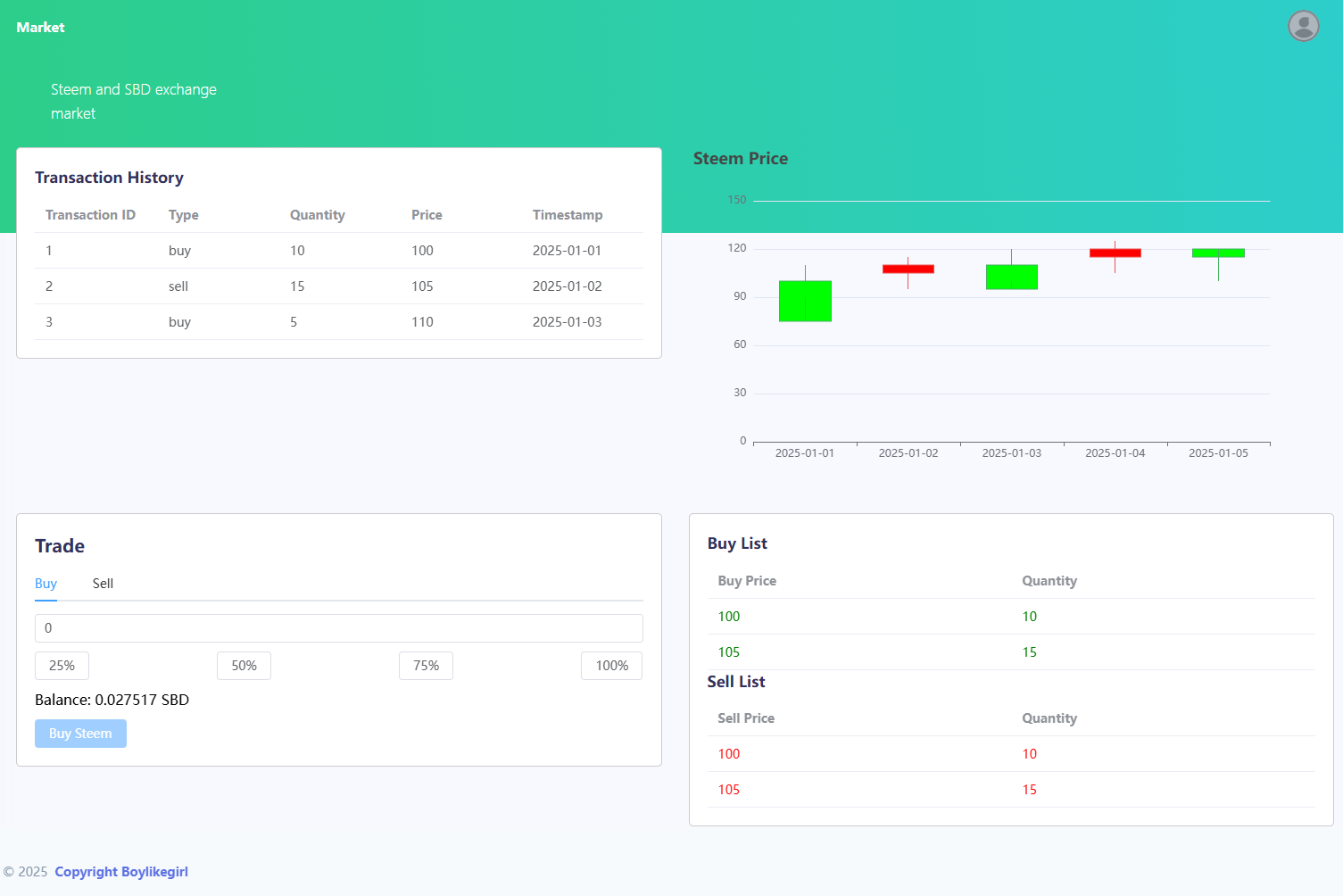
Task: Switch to the Sell tab in Trade
Action: tap(103, 584)
